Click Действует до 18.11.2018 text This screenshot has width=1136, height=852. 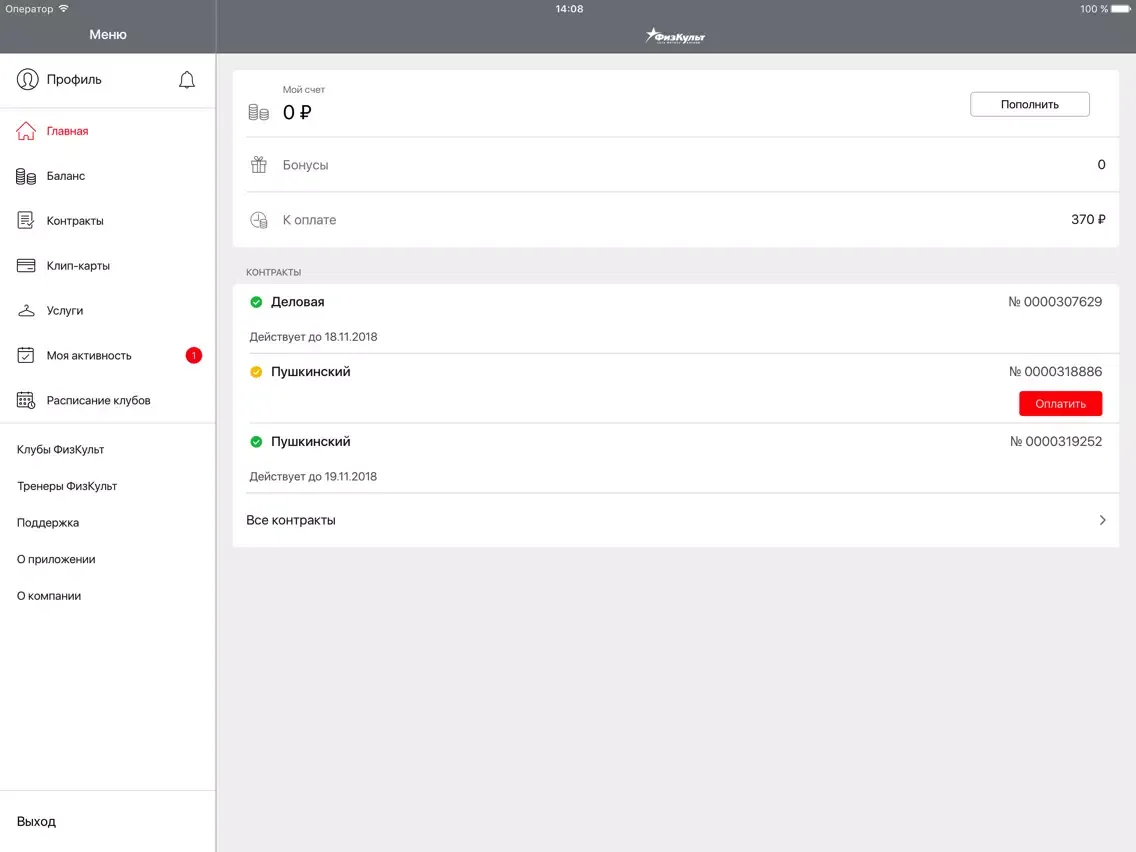click(x=313, y=337)
